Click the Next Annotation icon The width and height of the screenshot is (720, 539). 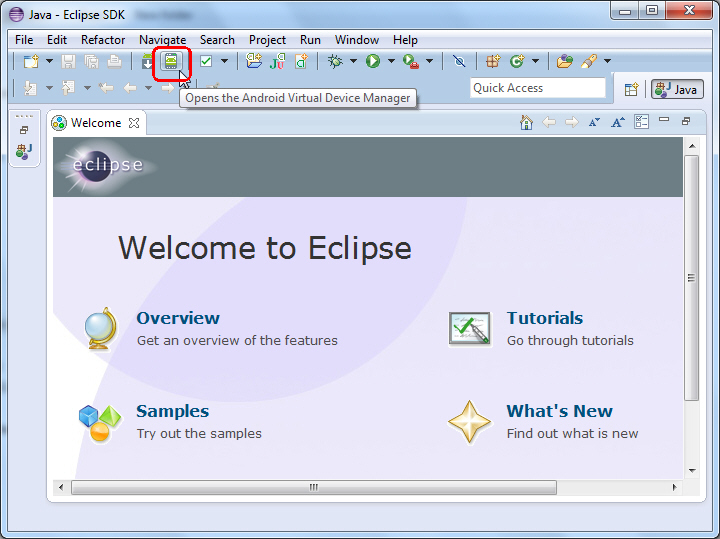point(30,88)
